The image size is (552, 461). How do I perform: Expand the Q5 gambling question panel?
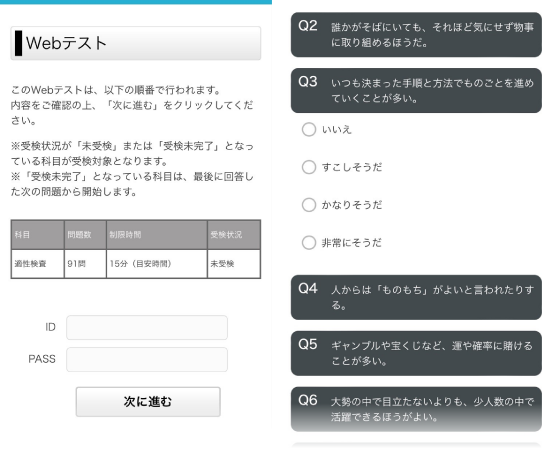(x=416, y=353)
